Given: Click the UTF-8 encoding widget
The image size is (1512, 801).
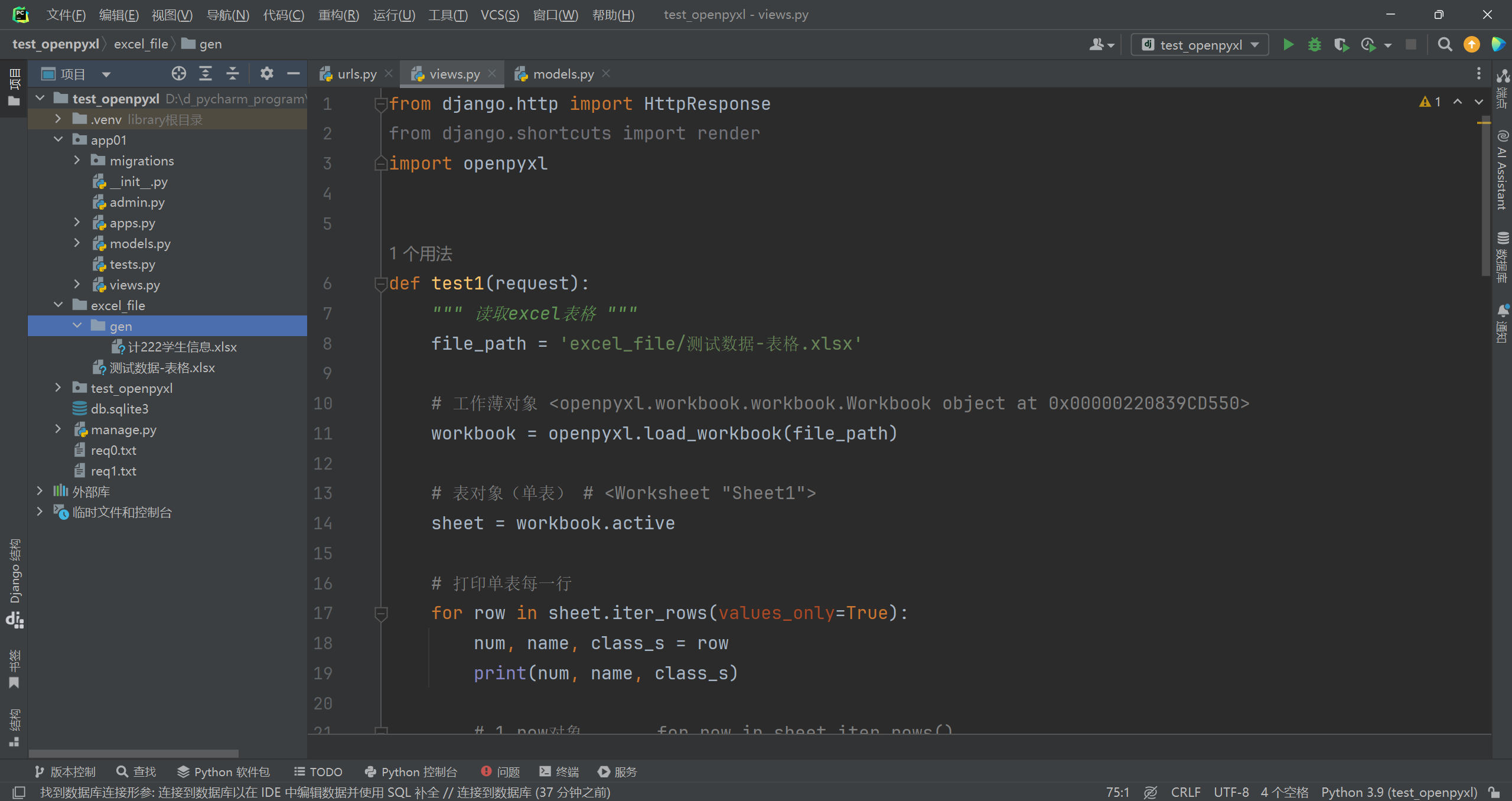Looking at the screenshot, I should tap(1231, 792).
